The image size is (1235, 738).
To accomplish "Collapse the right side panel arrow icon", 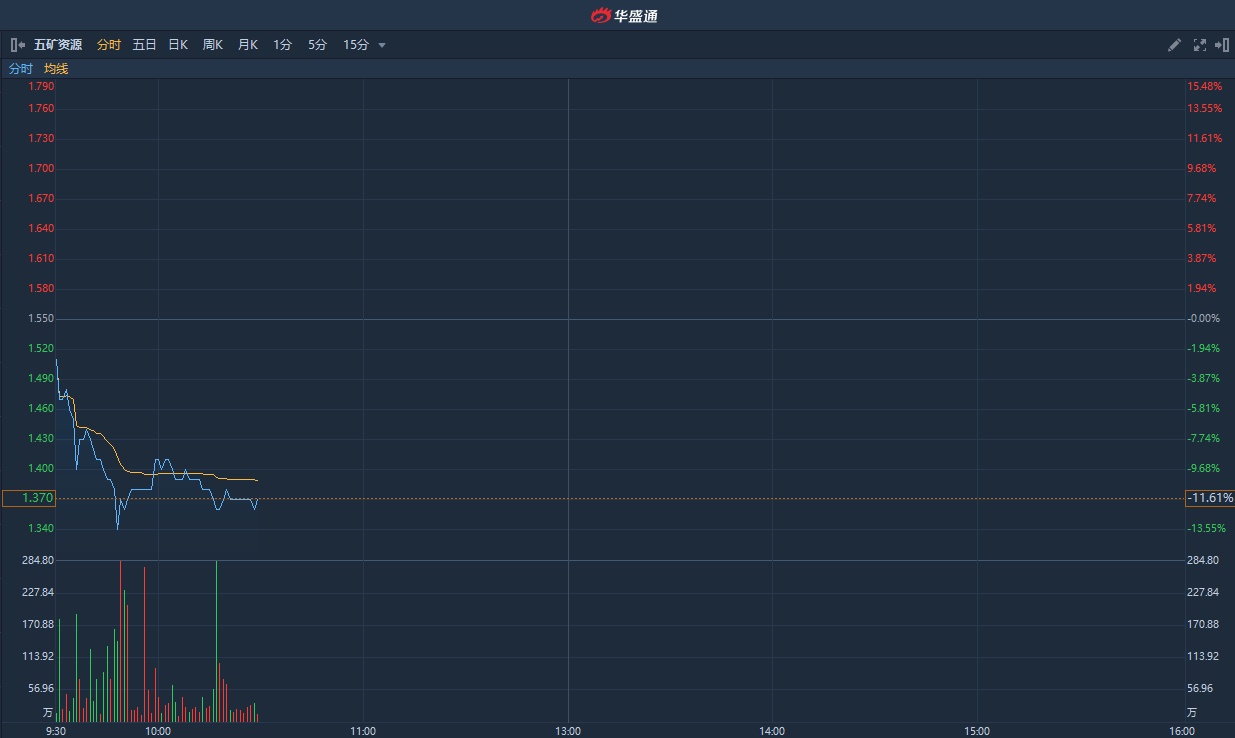I will [x=1222, y=45].
